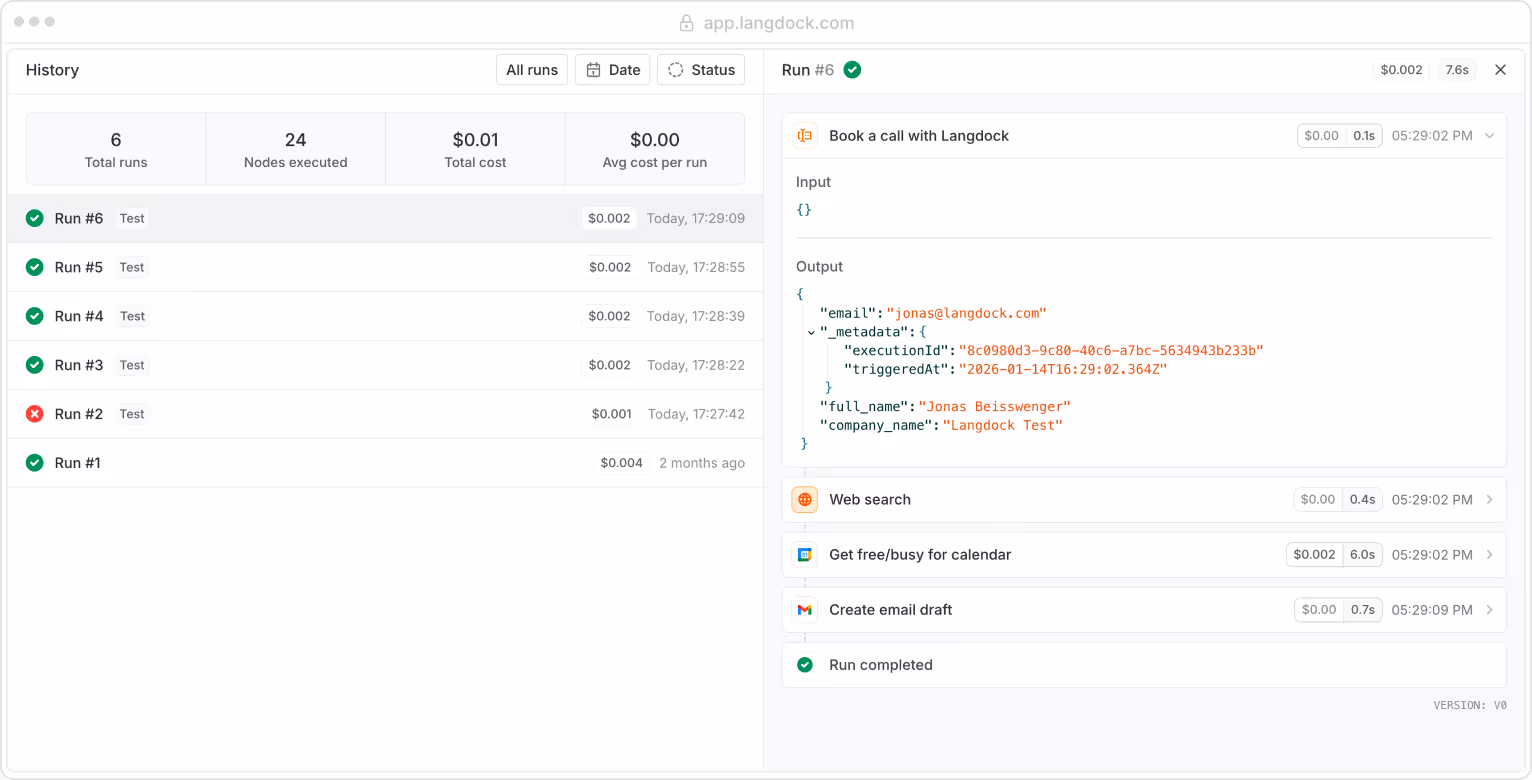Expand the Web search step
This screenshot has width=1532, height=780.
tap(1490, 500)
